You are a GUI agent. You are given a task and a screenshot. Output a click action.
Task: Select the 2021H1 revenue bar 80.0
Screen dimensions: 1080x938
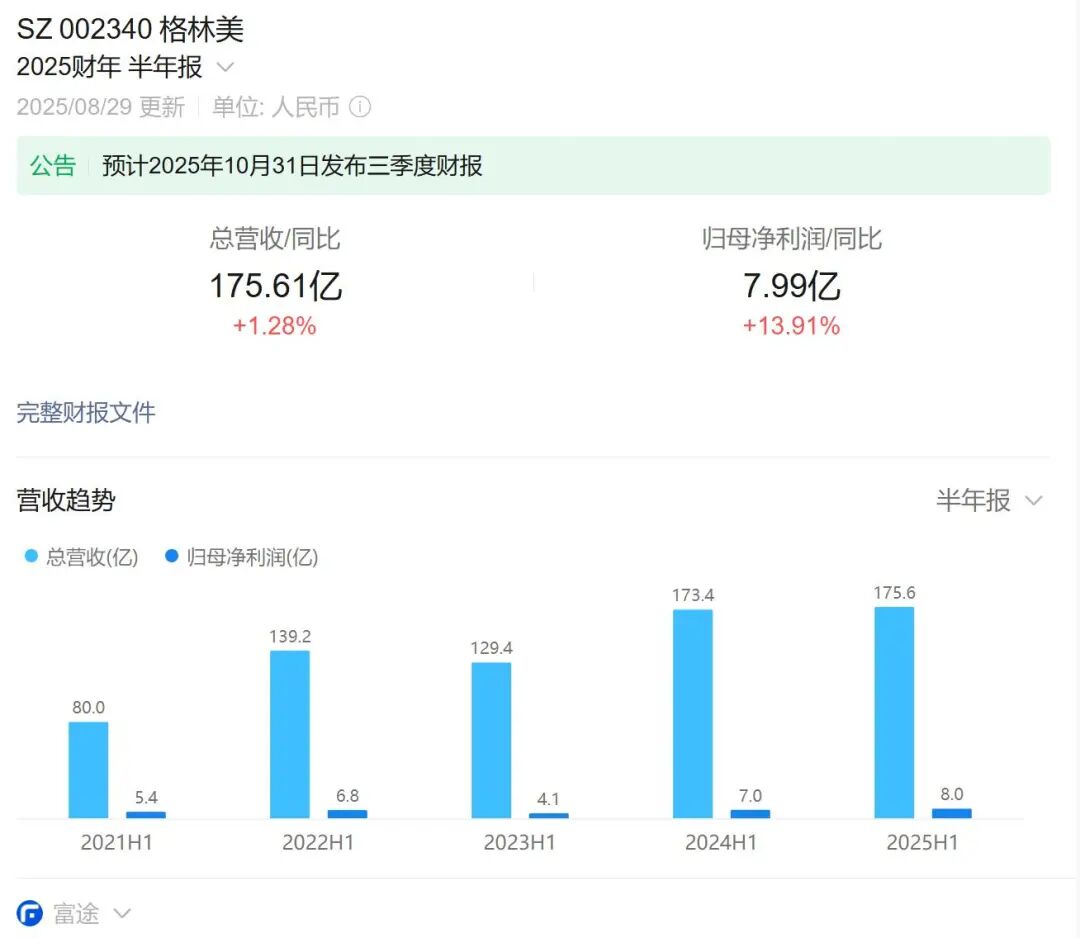point(88,770)
